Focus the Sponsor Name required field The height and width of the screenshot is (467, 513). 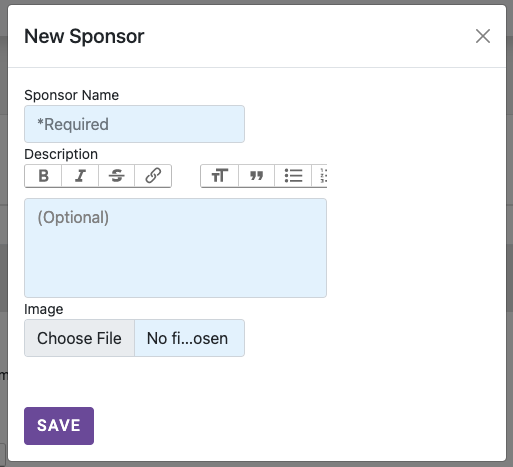pyautogui.click(x=134, y=124)
